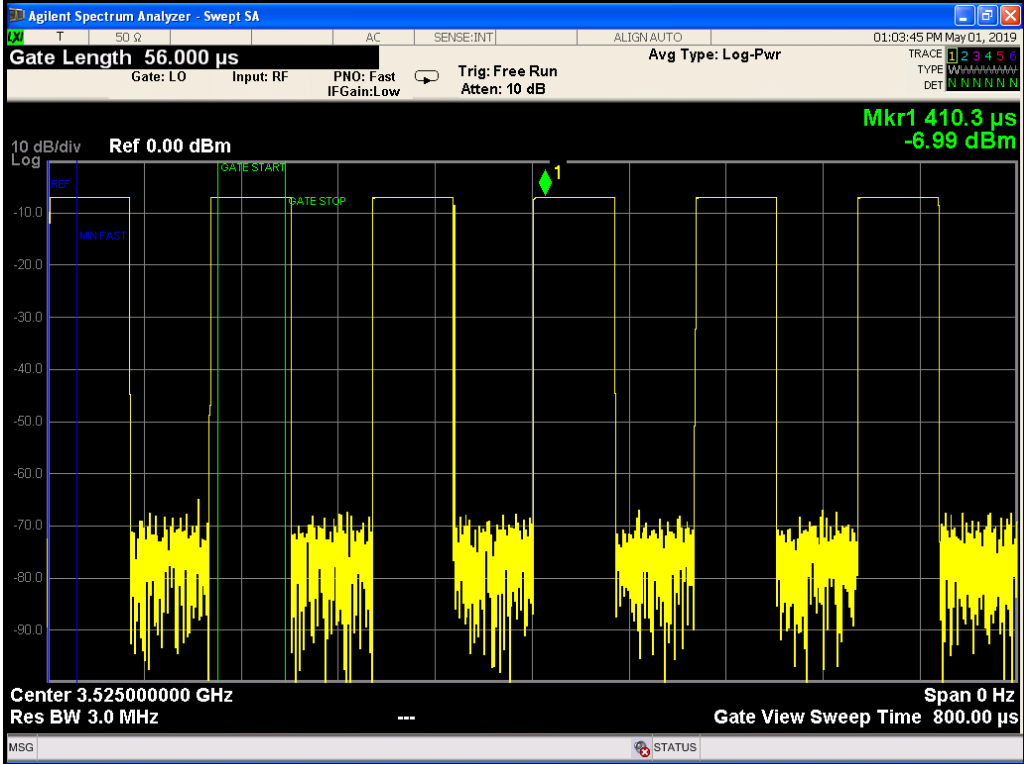Click the trace TYPE waveform icon
Image resolution: width=1024 pixels, height=764 pixels.
tap(952, 70)
